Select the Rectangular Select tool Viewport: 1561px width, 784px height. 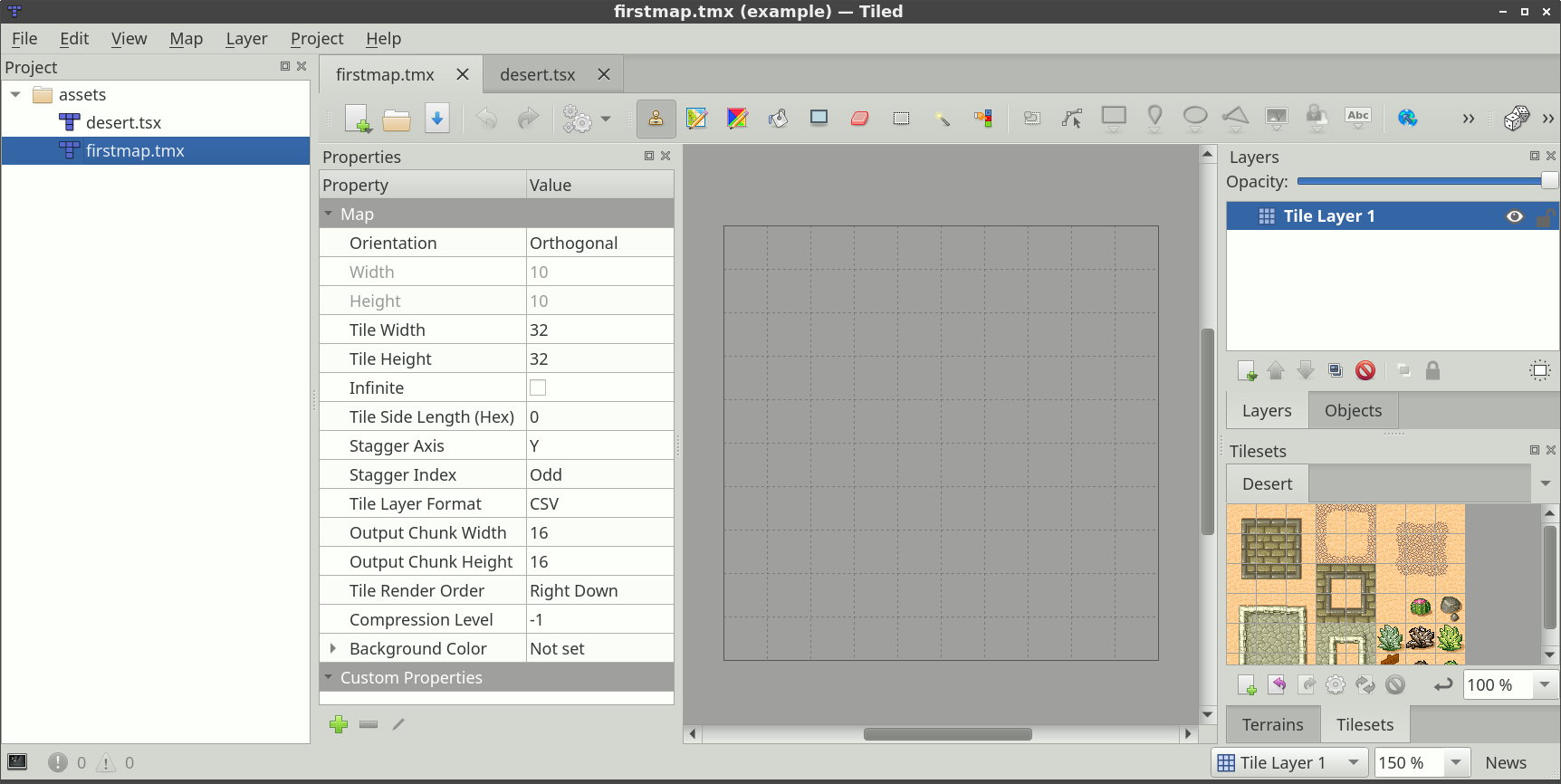pyautogui.click(x=901, y=119)
